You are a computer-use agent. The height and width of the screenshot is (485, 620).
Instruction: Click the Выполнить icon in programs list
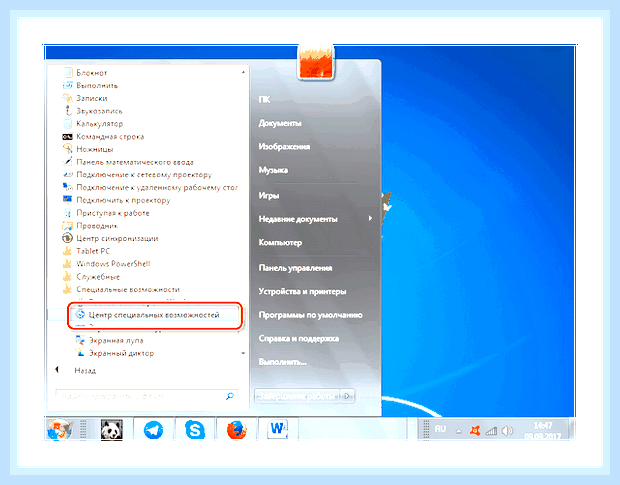click(x=68, y=85)
